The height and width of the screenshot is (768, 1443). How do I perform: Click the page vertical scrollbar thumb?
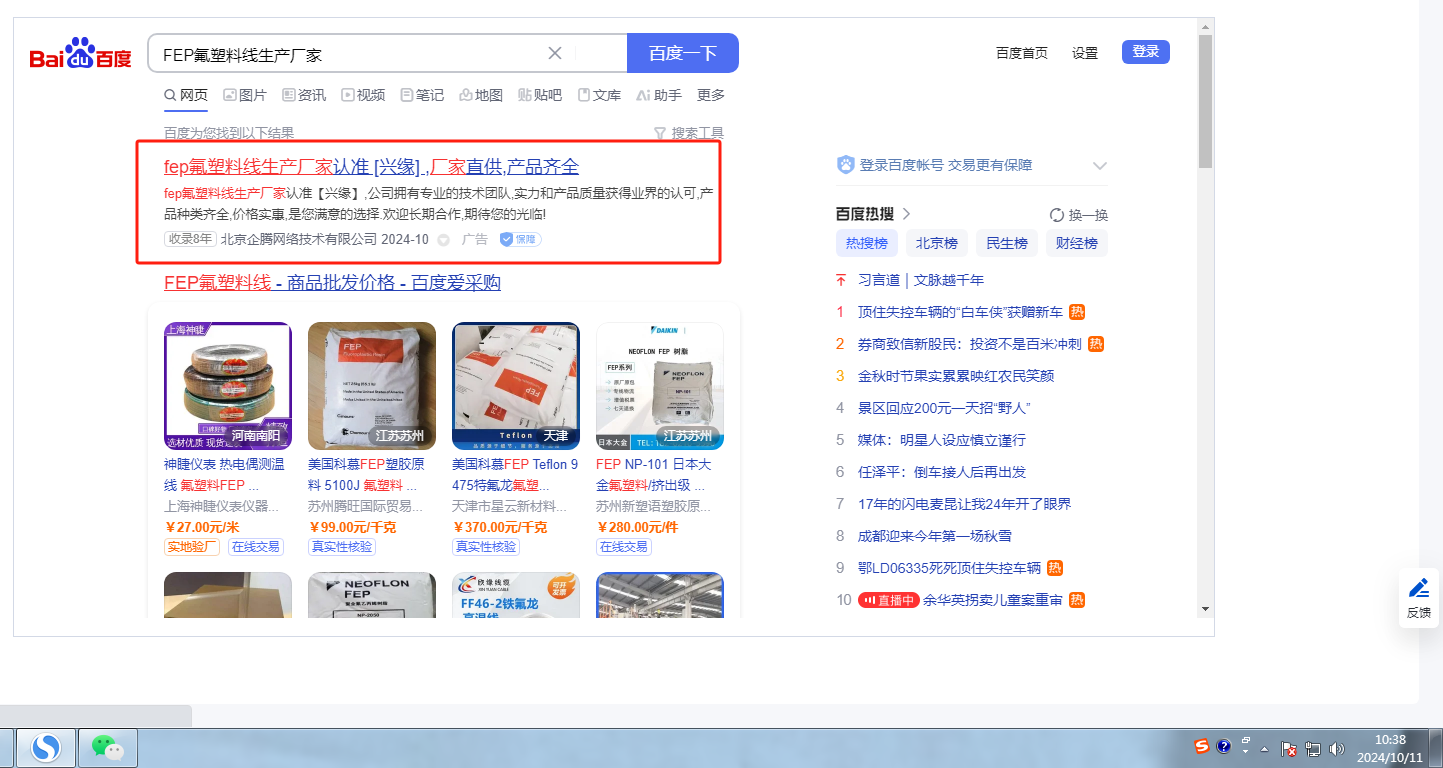1205,100
